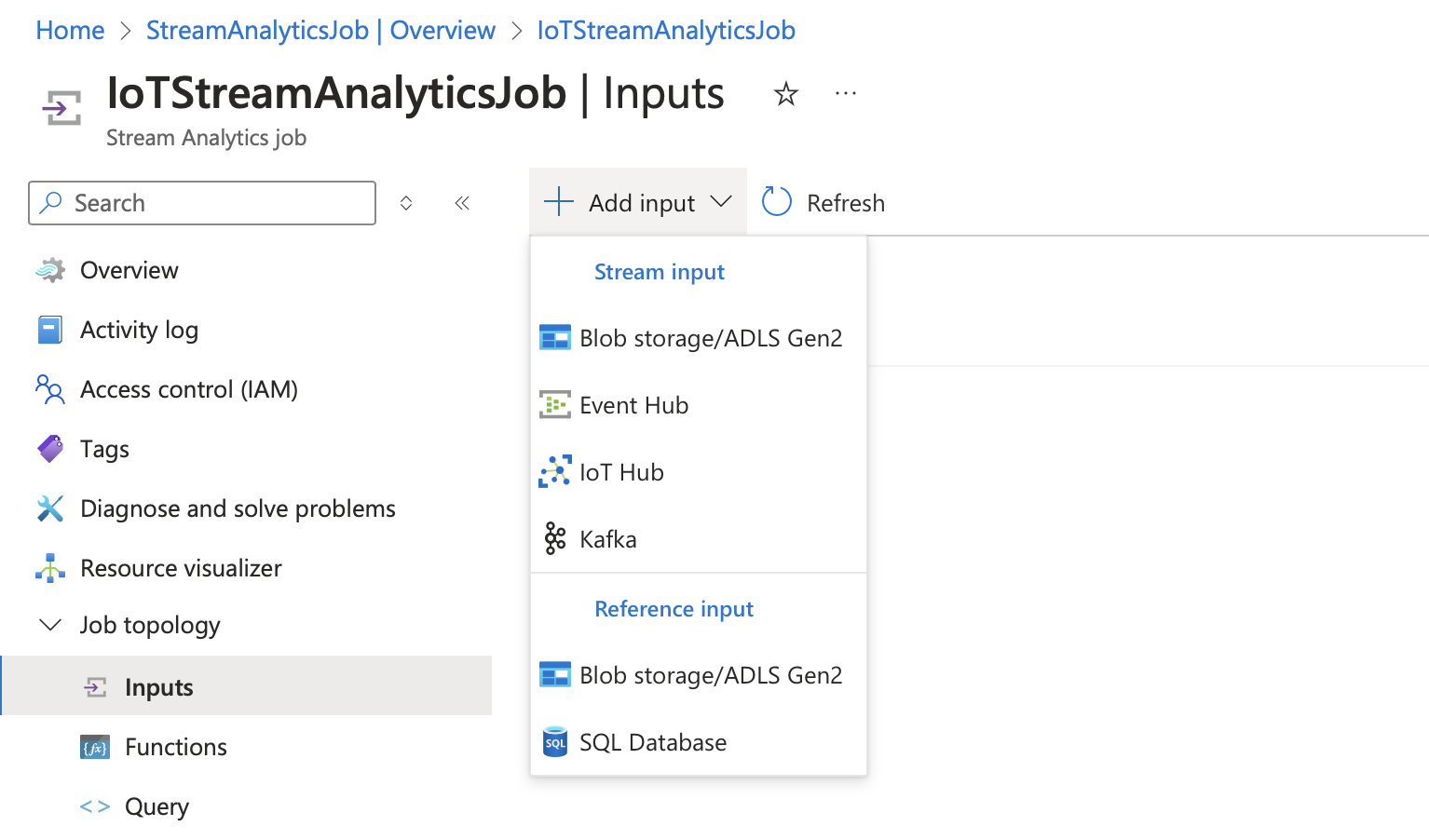Screen dimensions: 1429x840
Task: Collapse the Job topology section
Action: (50, 625)
